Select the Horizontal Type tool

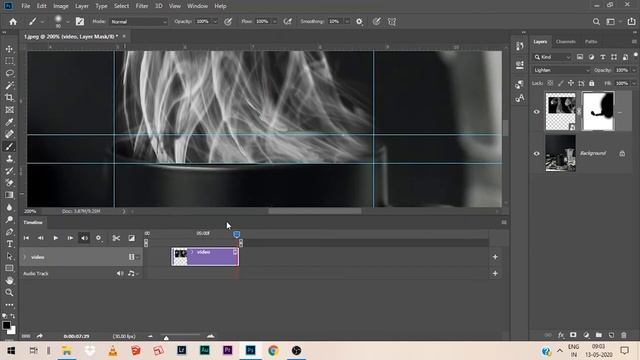click(9, 244)
